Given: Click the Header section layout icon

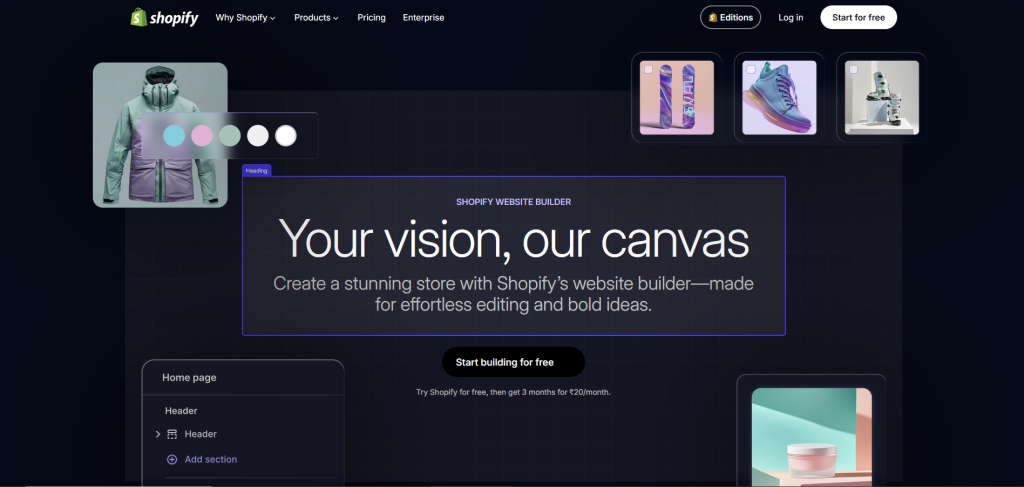Looking at the screenshot, I should click(x=172, y=434).
